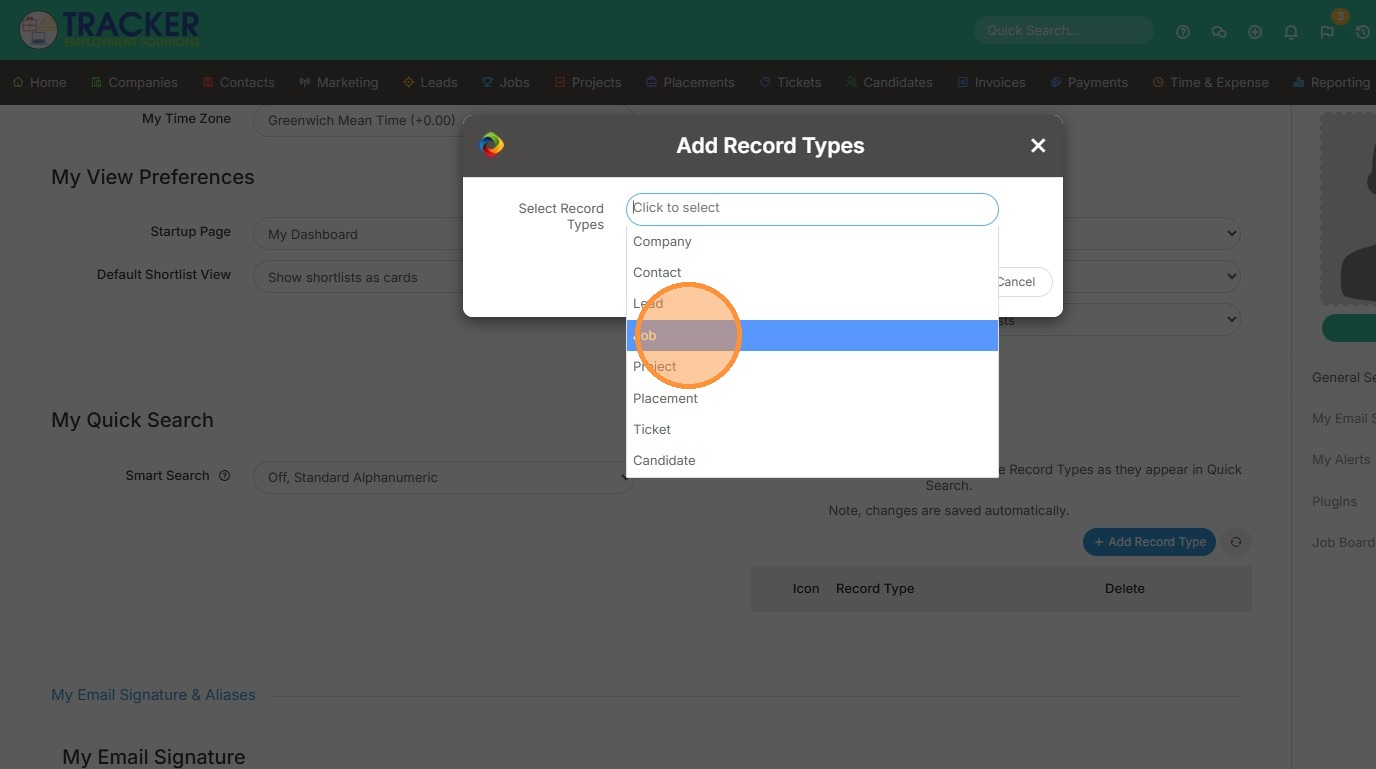Click the Delete column header
This screenshot has width=1376, height=769.
[1125, 589]
